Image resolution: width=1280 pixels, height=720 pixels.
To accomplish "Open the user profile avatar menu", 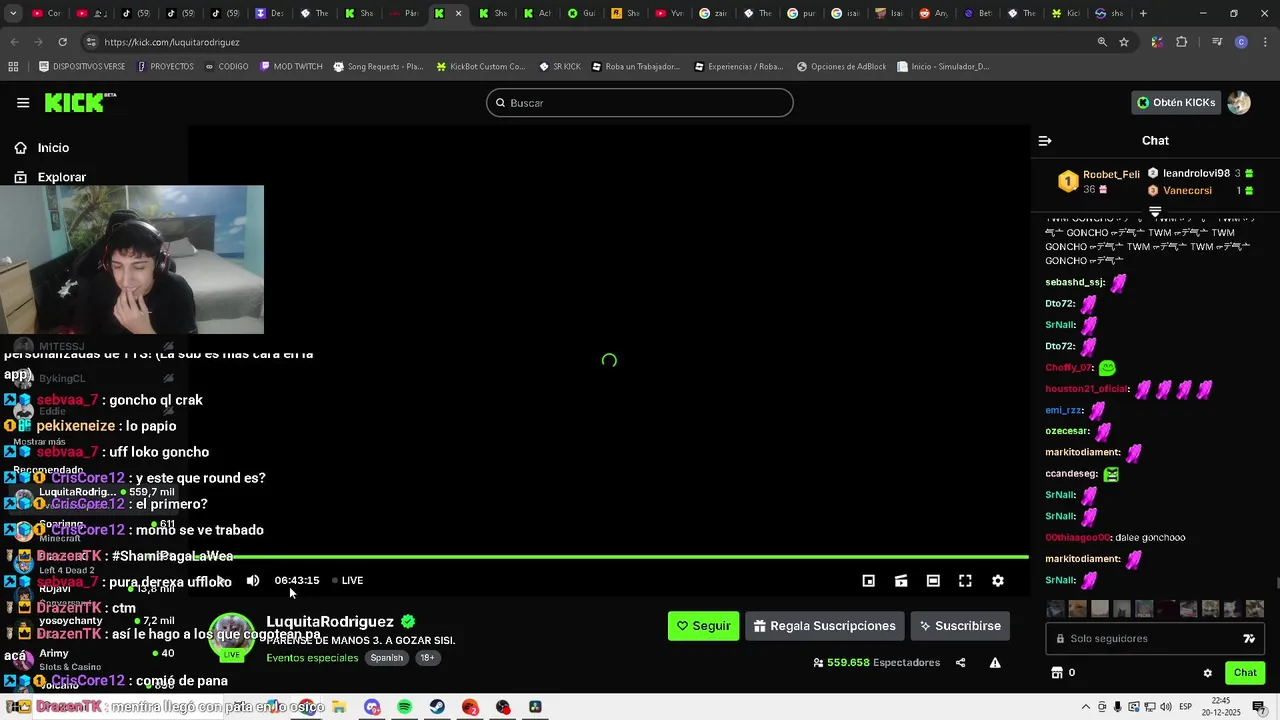I will tap(1239, 102).
